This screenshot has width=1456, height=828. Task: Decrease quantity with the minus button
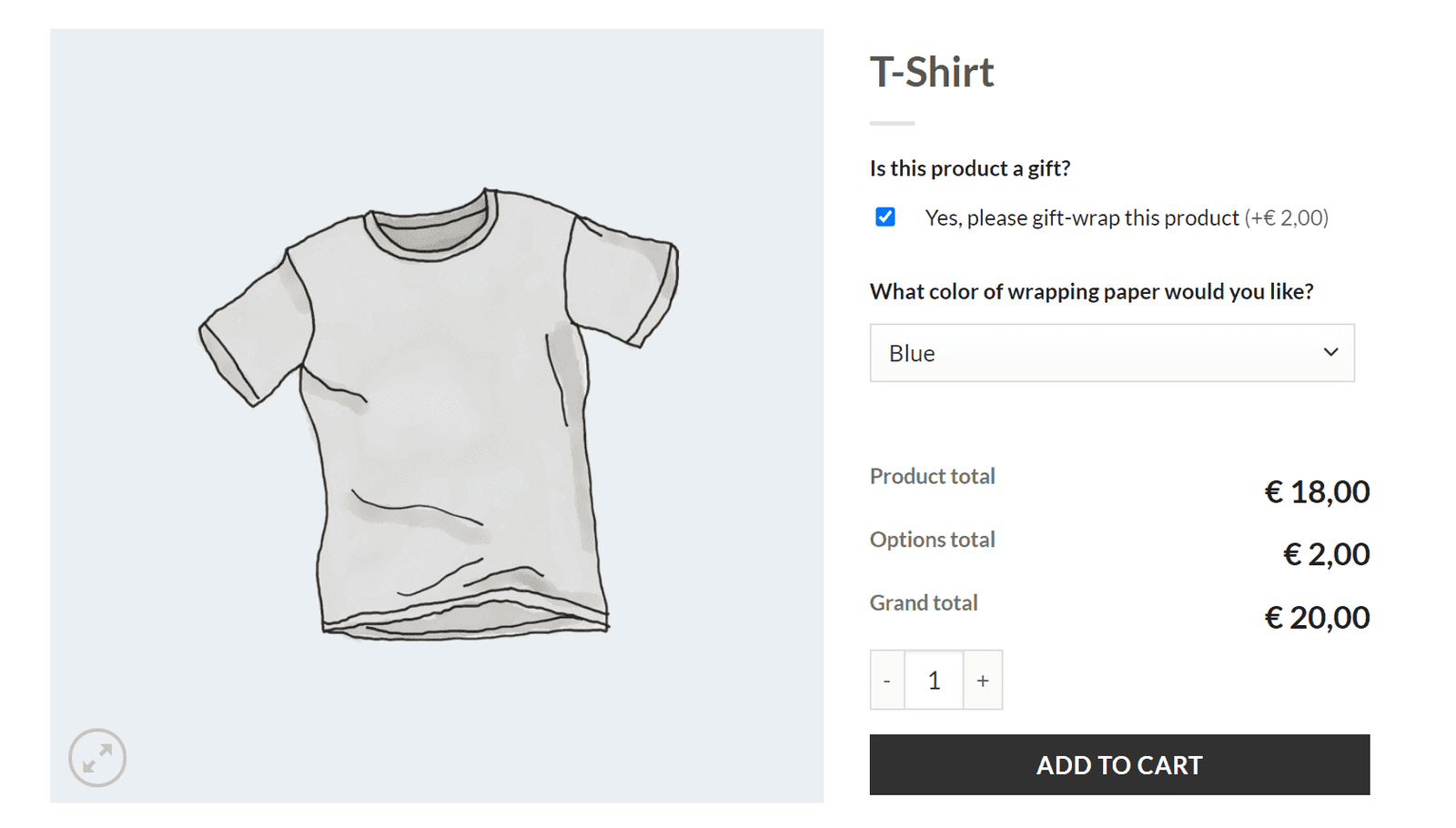point(887,681)
